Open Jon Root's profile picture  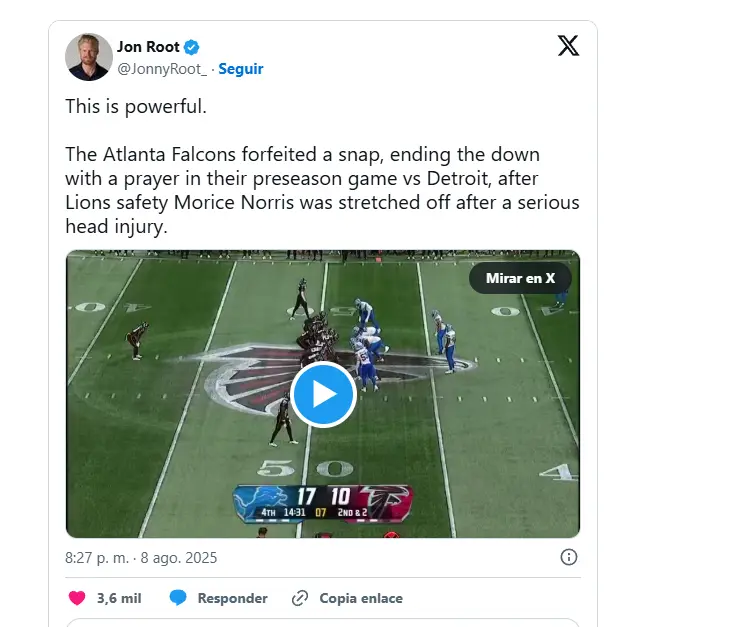(89, 57)
